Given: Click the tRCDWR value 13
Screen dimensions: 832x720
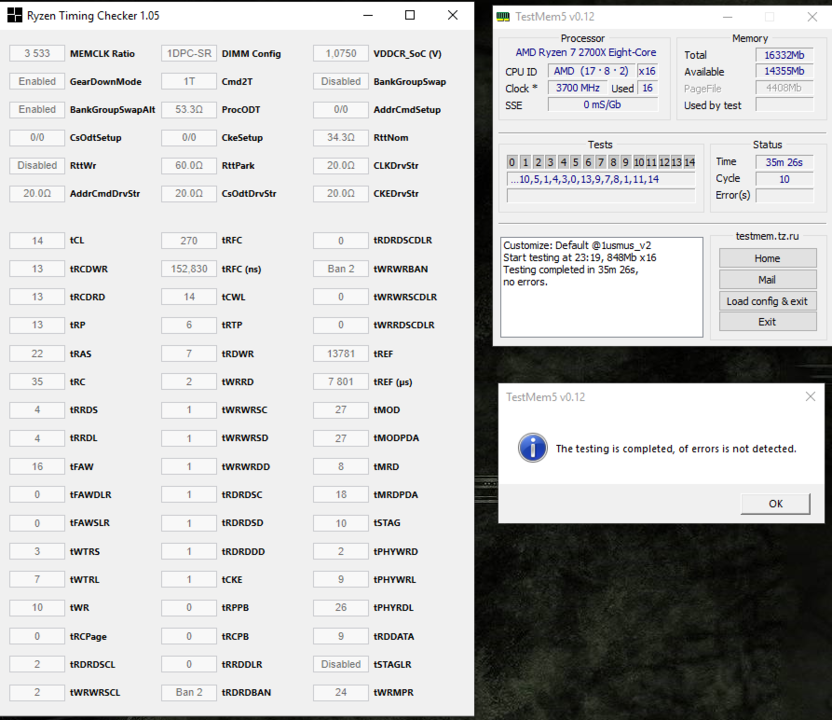Looking at the screenshot, I should [37, 269].
